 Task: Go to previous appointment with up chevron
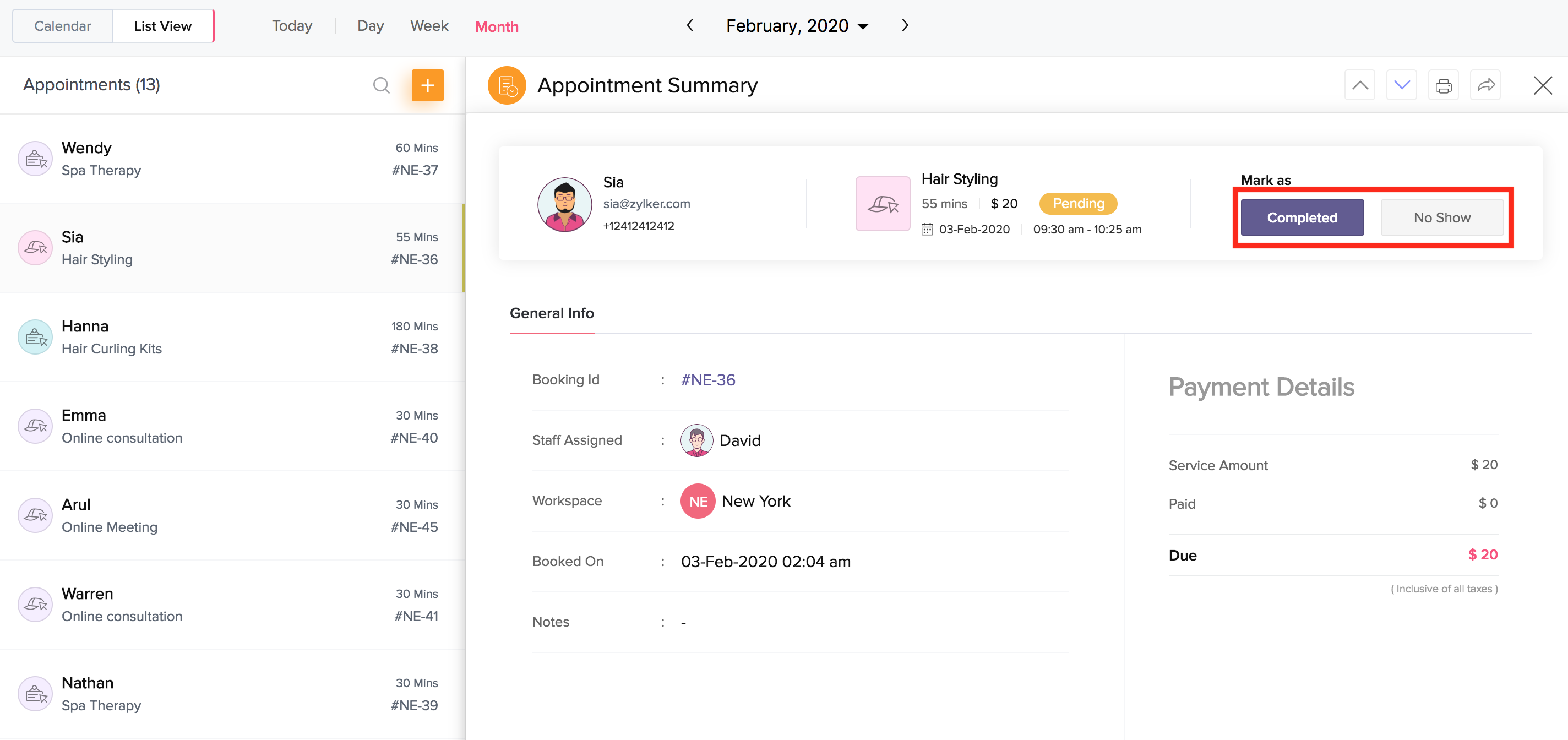[x=1359, y=85]
